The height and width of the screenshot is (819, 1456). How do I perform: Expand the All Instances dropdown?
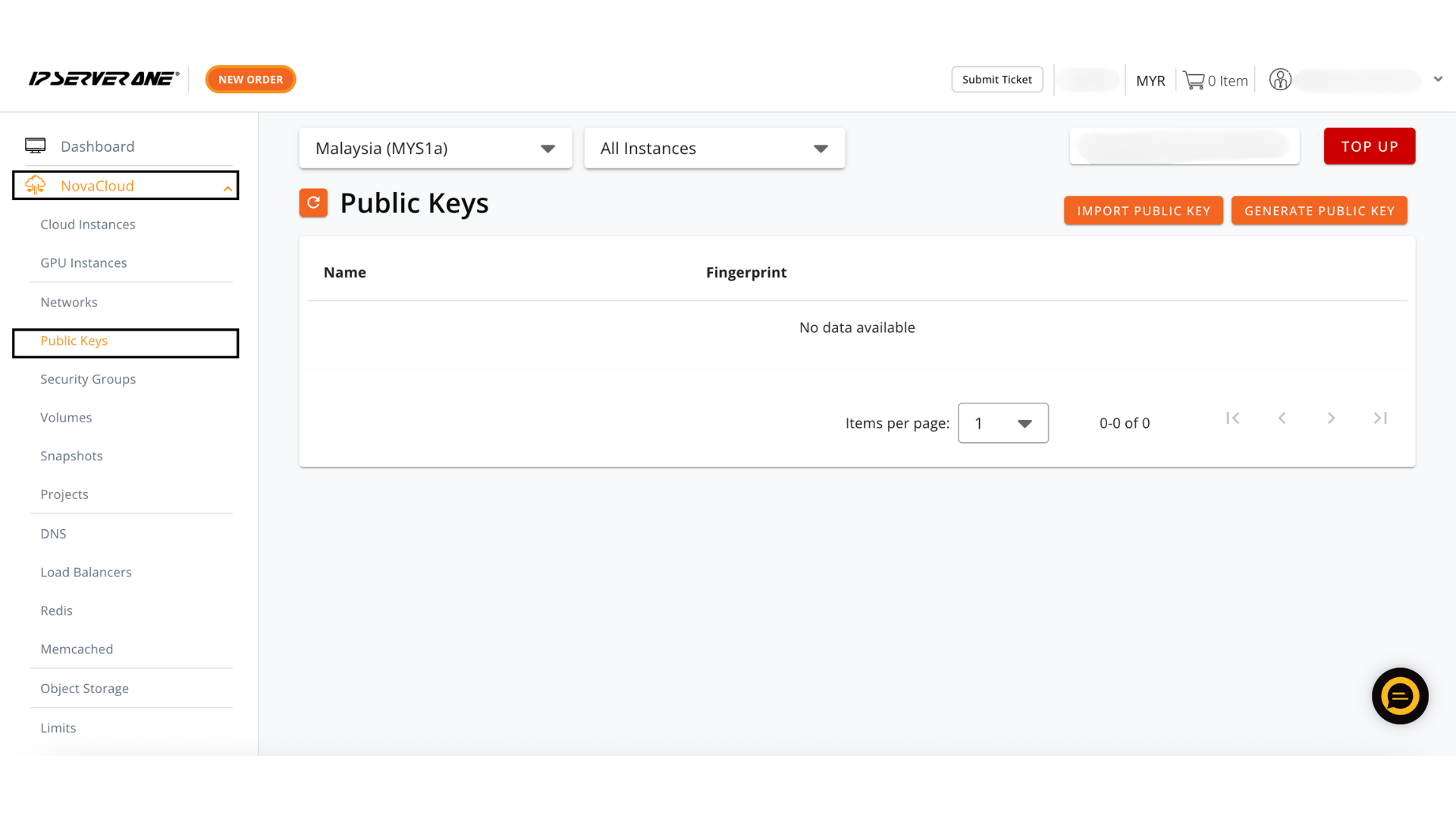click(714, 148)
